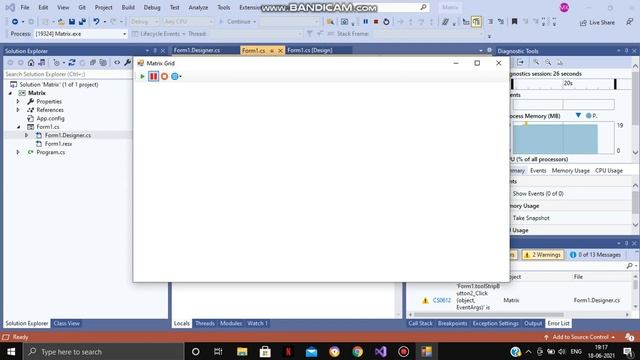Expand the References node in Solution Explorer

tap(18, 110)
